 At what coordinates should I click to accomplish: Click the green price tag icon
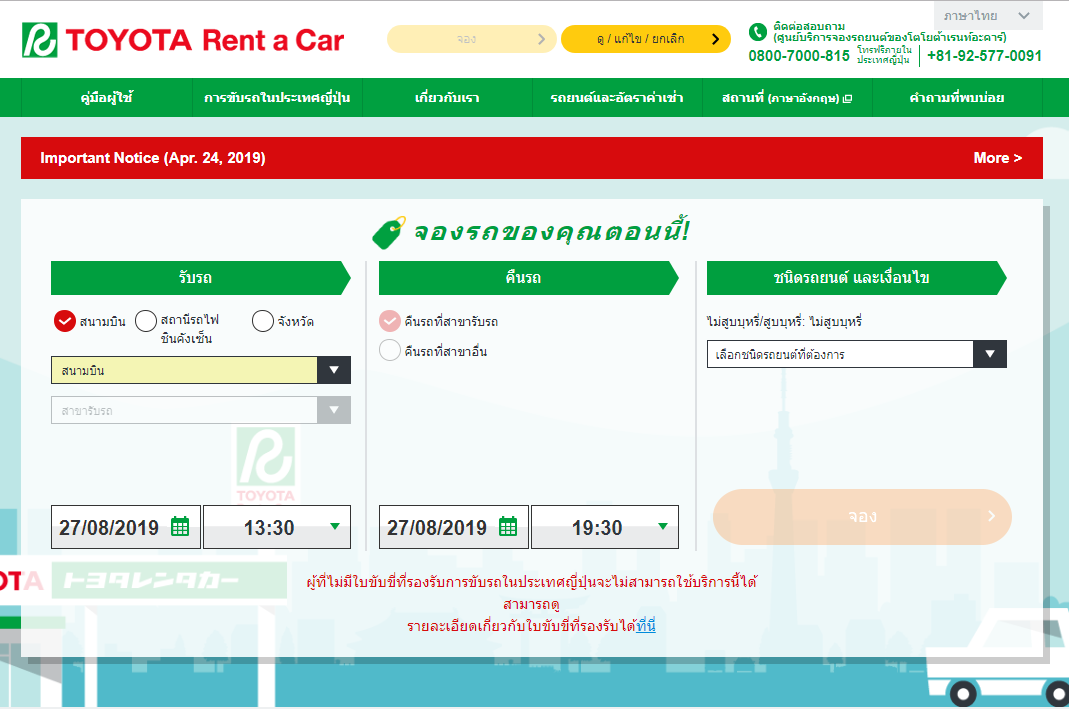coord(388,232)
